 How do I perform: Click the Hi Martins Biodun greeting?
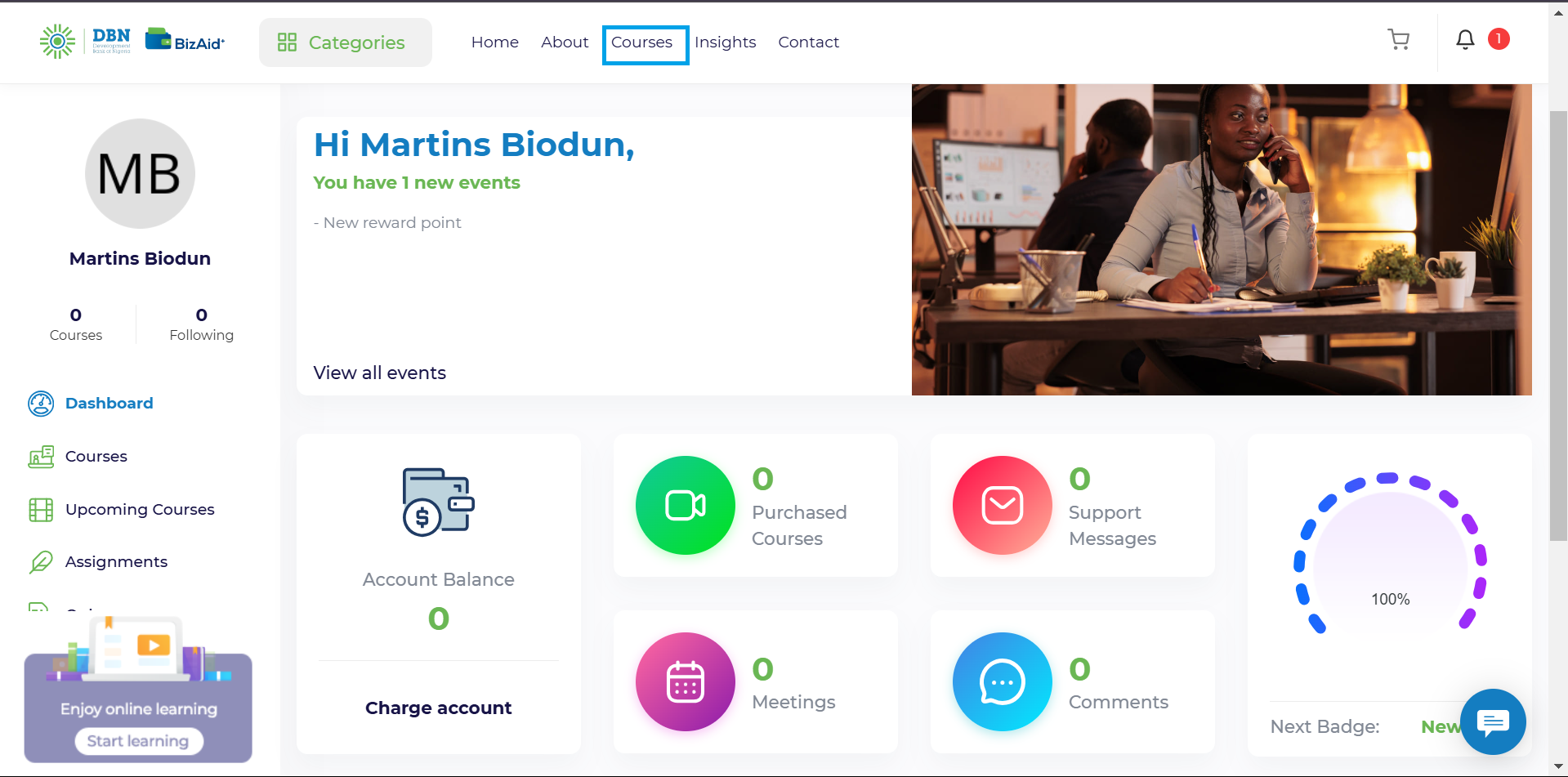point(474,145)
